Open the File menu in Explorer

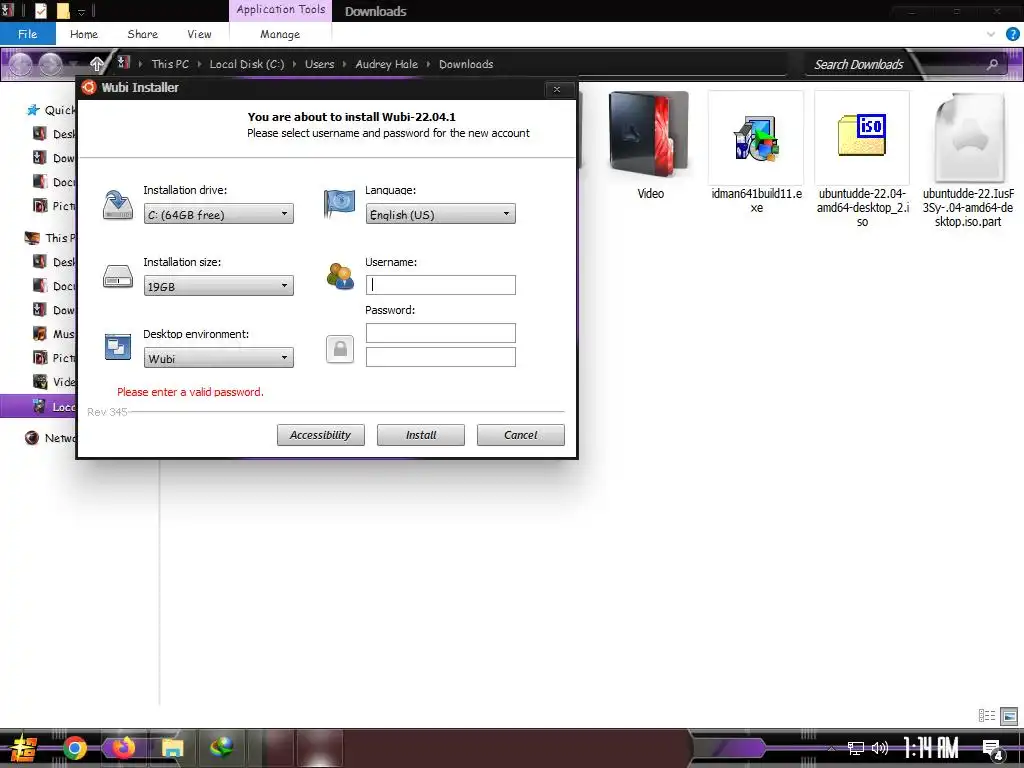click(x=27, y=34)
